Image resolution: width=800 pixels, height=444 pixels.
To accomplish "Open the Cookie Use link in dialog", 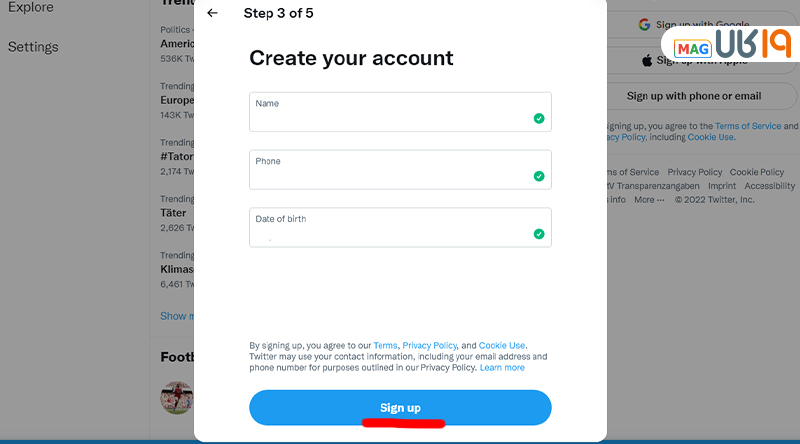I will tap(502, 346).
